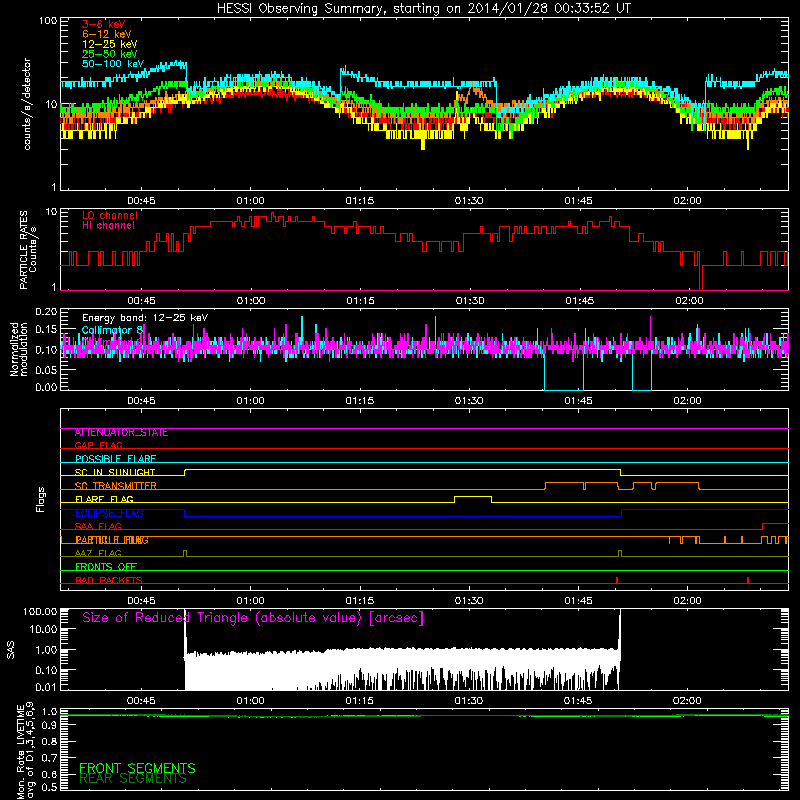Screen dimensions: 800x800
Task: Click the 0.20 tick on modulation axis
Action: coord(46,311)
